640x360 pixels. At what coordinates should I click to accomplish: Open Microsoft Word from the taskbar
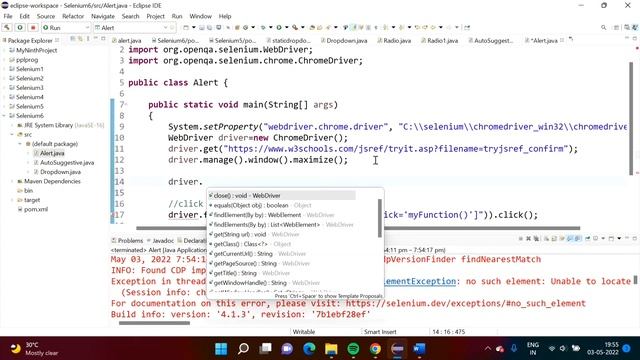(419, 349)
